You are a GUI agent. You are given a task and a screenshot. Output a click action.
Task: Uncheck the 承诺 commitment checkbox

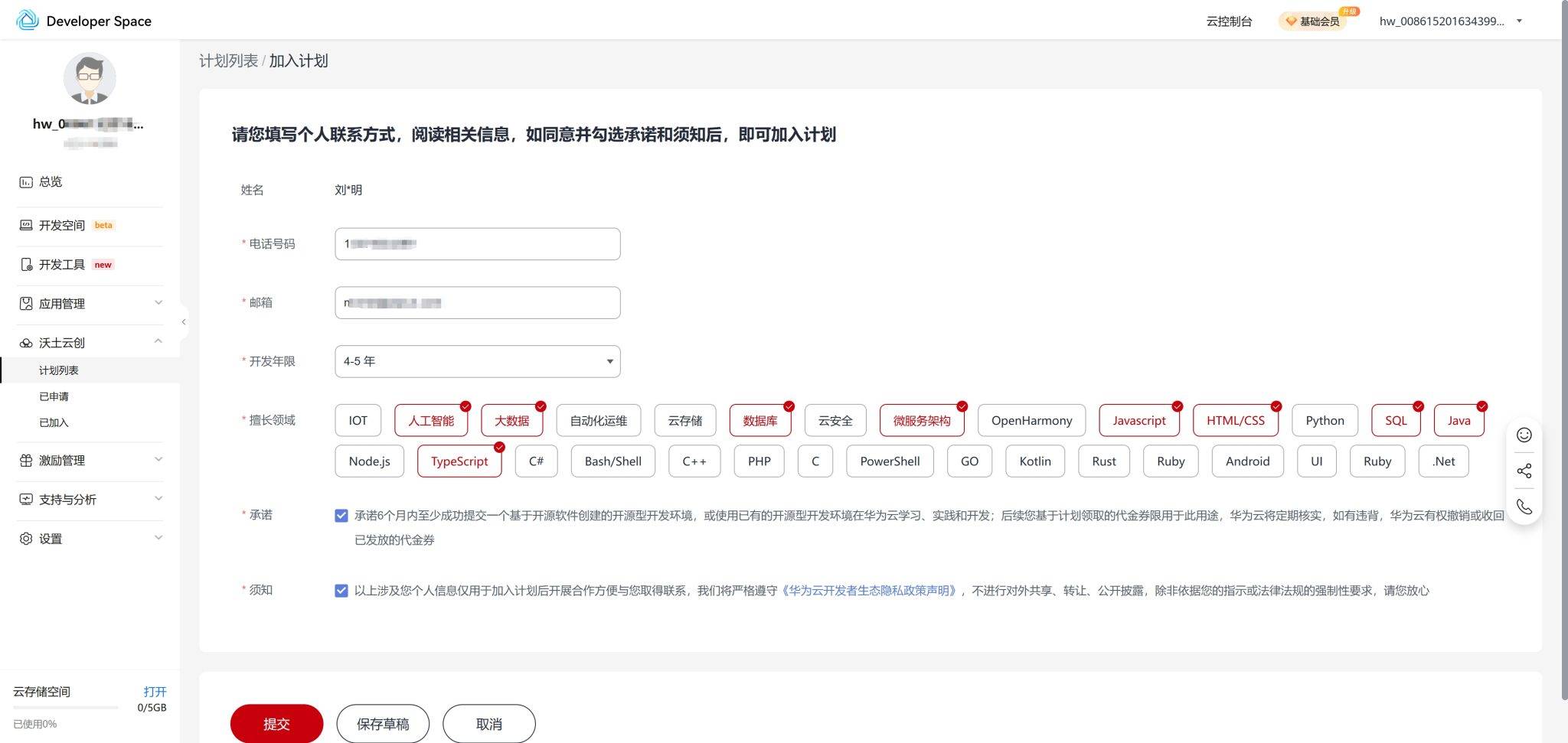[x=341, y=516]
